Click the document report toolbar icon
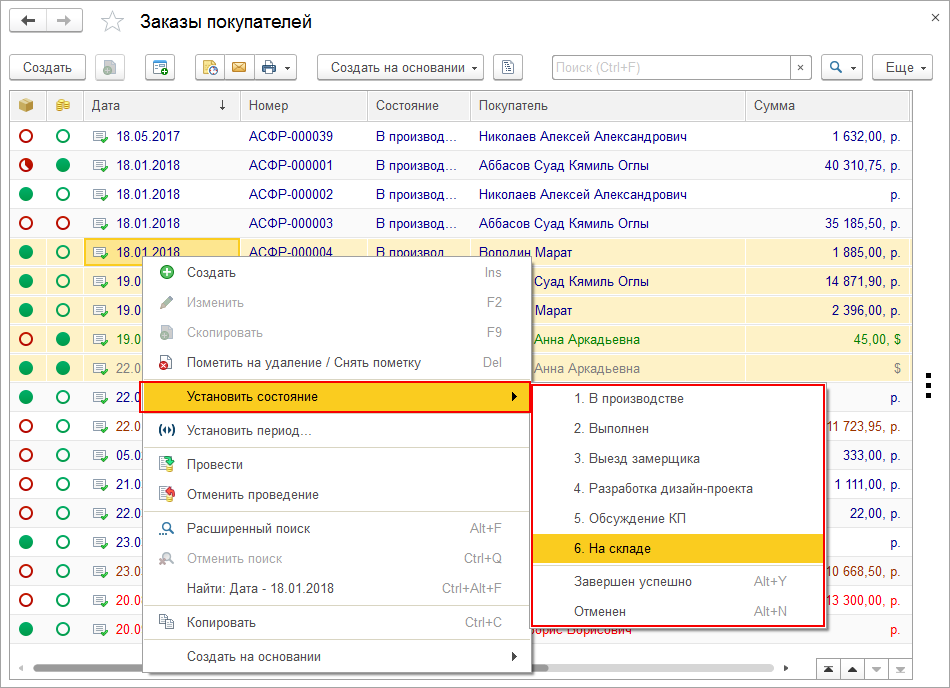 (x=508, y=68)
